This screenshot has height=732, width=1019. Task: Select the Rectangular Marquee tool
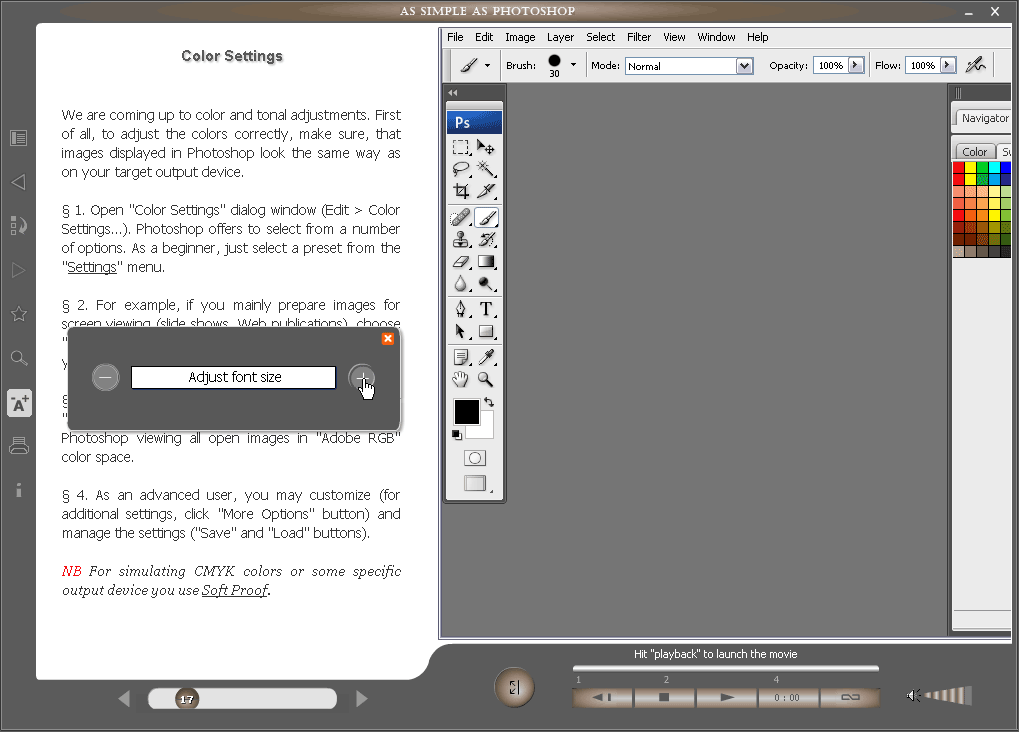coord(461,147)
